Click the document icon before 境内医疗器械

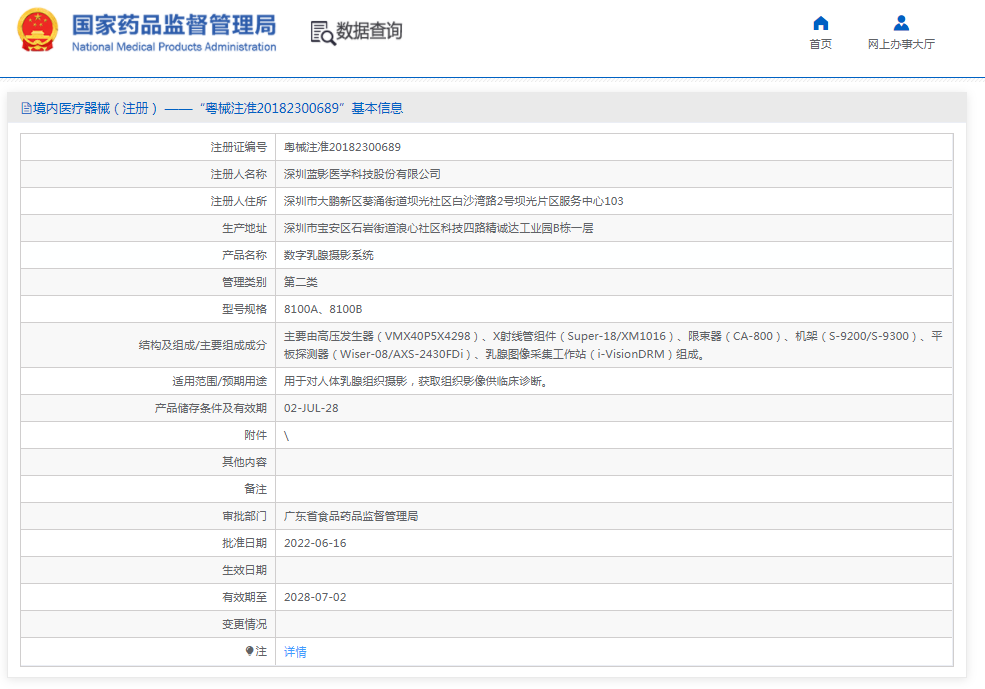coord(26,108)
